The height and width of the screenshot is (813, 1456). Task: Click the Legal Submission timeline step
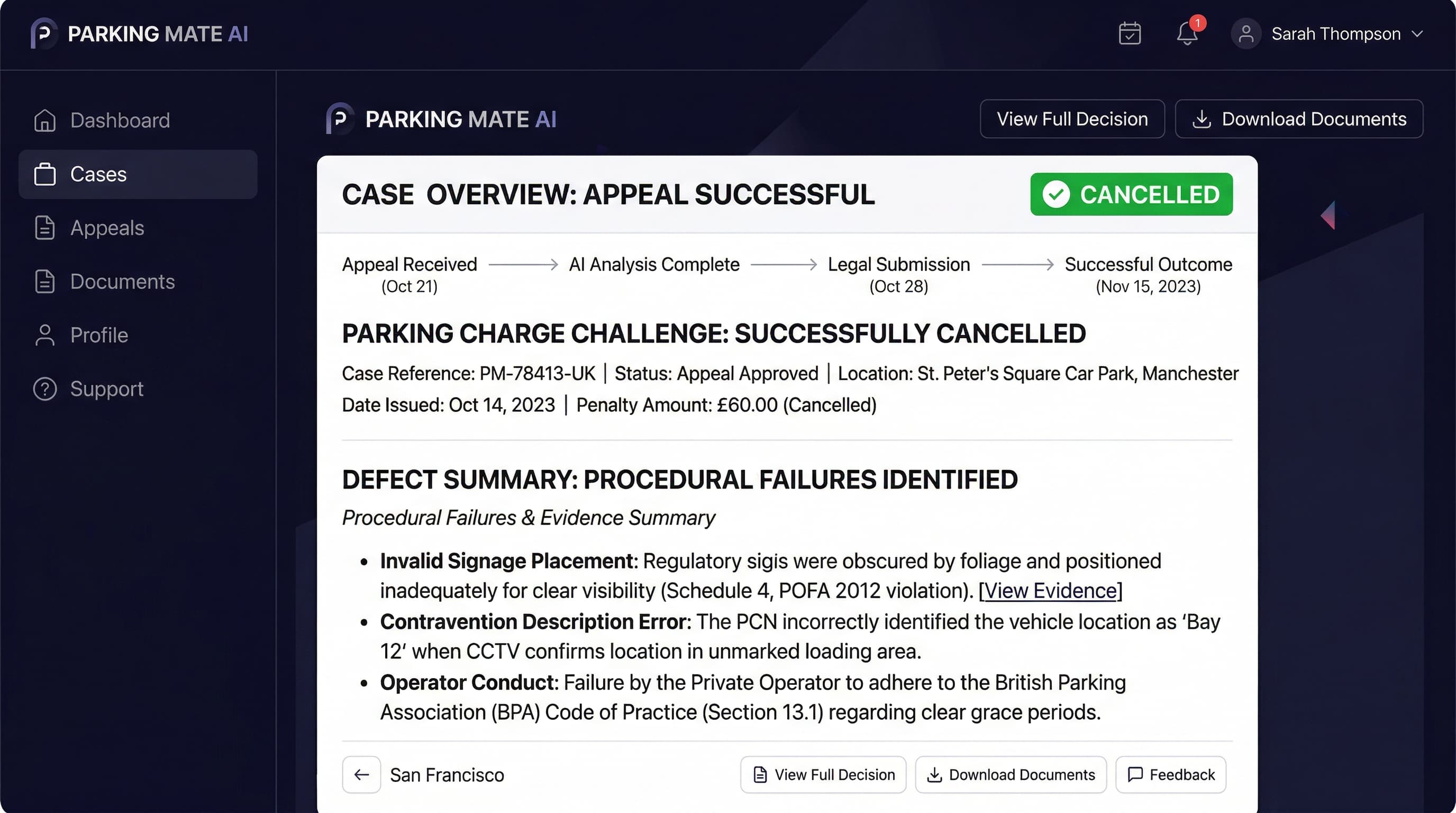(898, 264)
